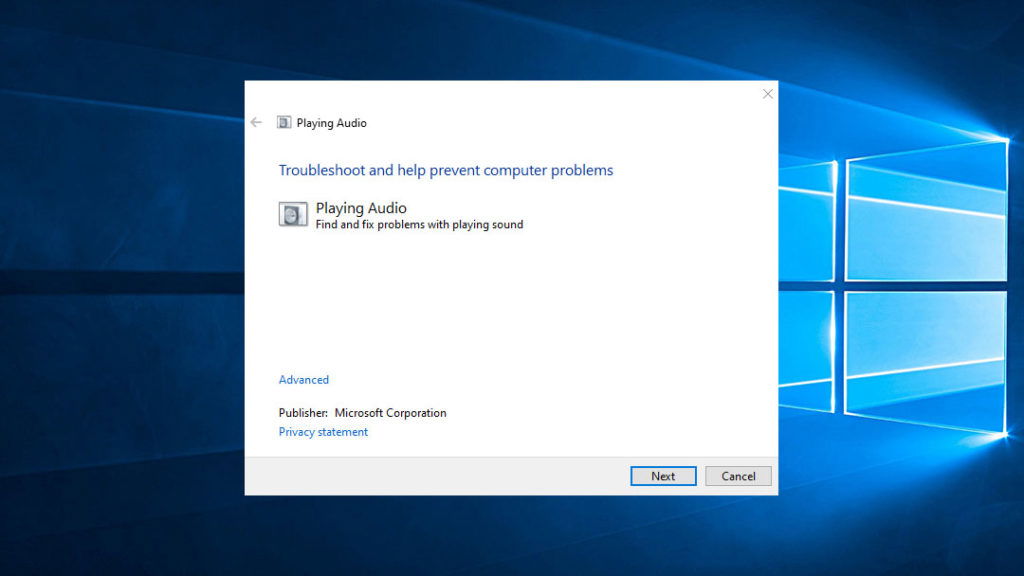Click the troubleshooter icon beside the window title
This screenshot has height=576, width=1024.
coord(287,122)
